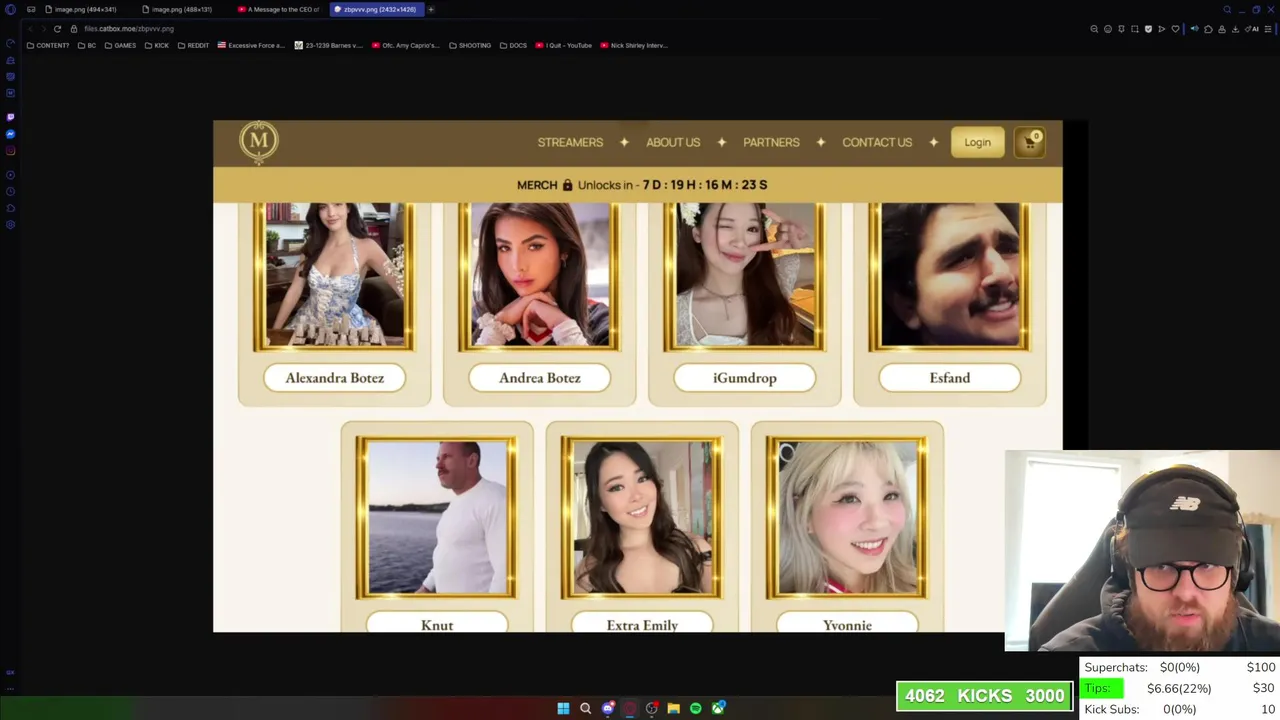Click Esfand portrait thumbnail
The image size is (1280, 720).
click(x=949, y=276)
